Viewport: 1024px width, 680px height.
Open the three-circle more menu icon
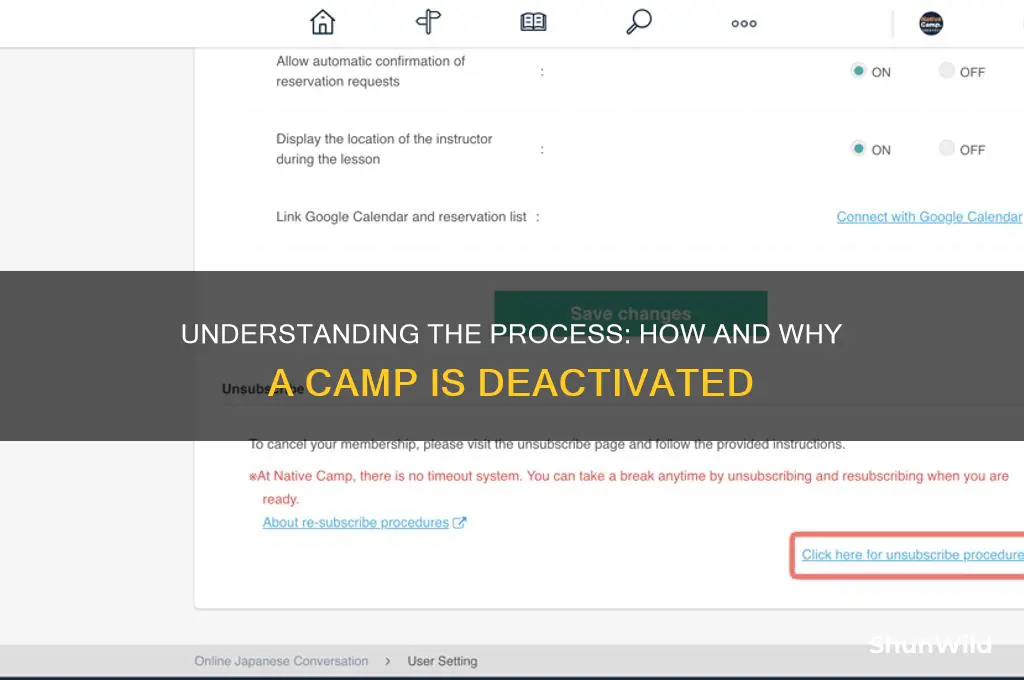pyautogui.click(x=744, y=24)
